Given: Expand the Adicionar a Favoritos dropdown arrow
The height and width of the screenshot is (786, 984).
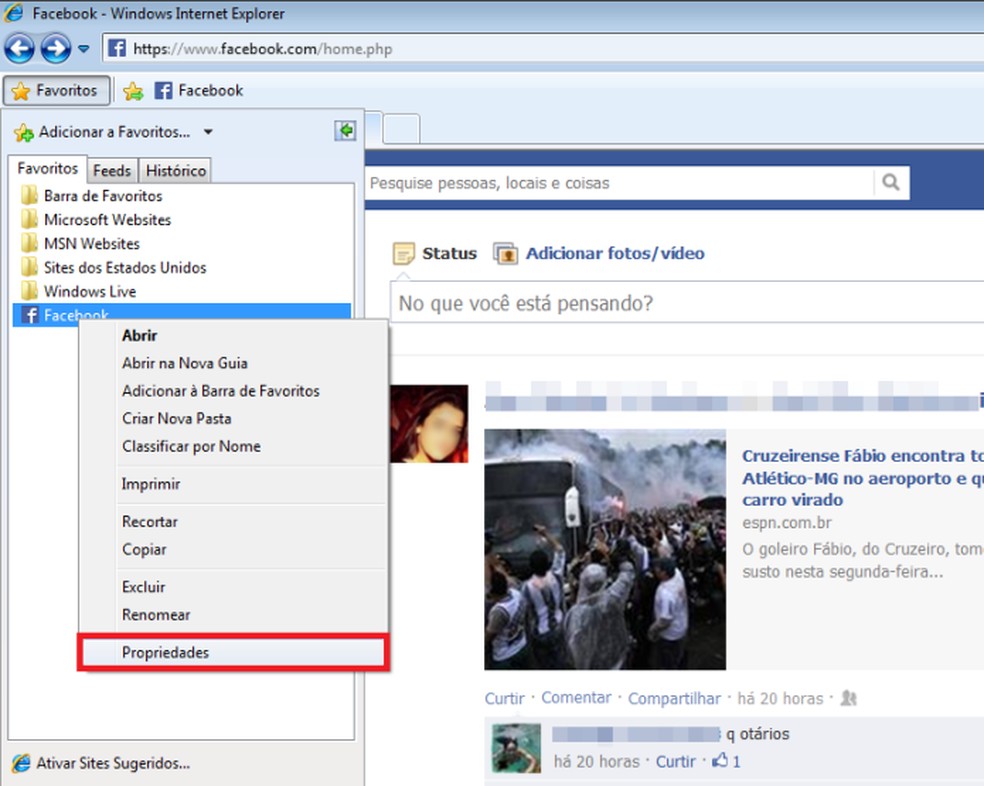Looking at the screenshot, I should 208,132.
